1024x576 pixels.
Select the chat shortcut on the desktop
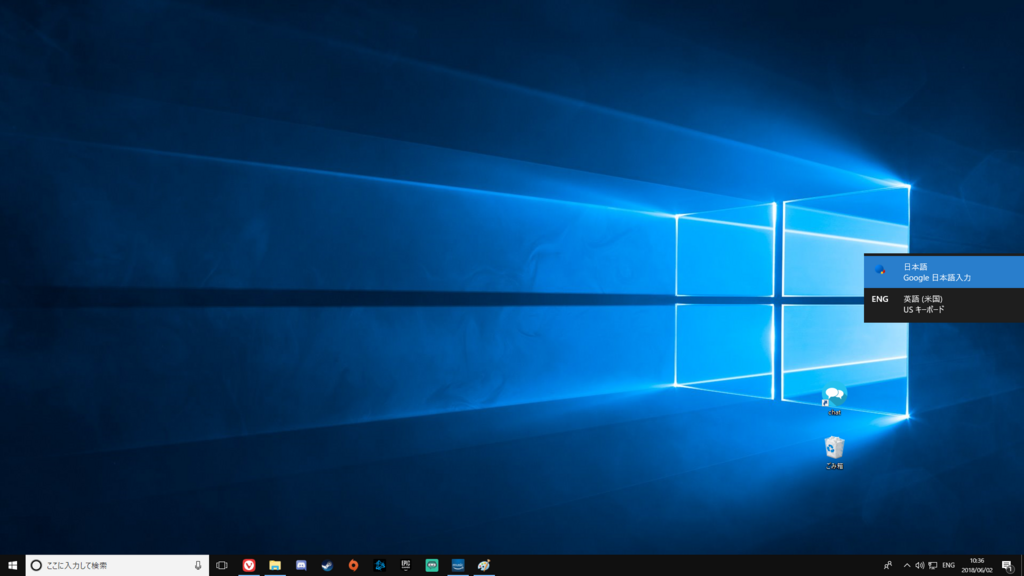(834, 400)
